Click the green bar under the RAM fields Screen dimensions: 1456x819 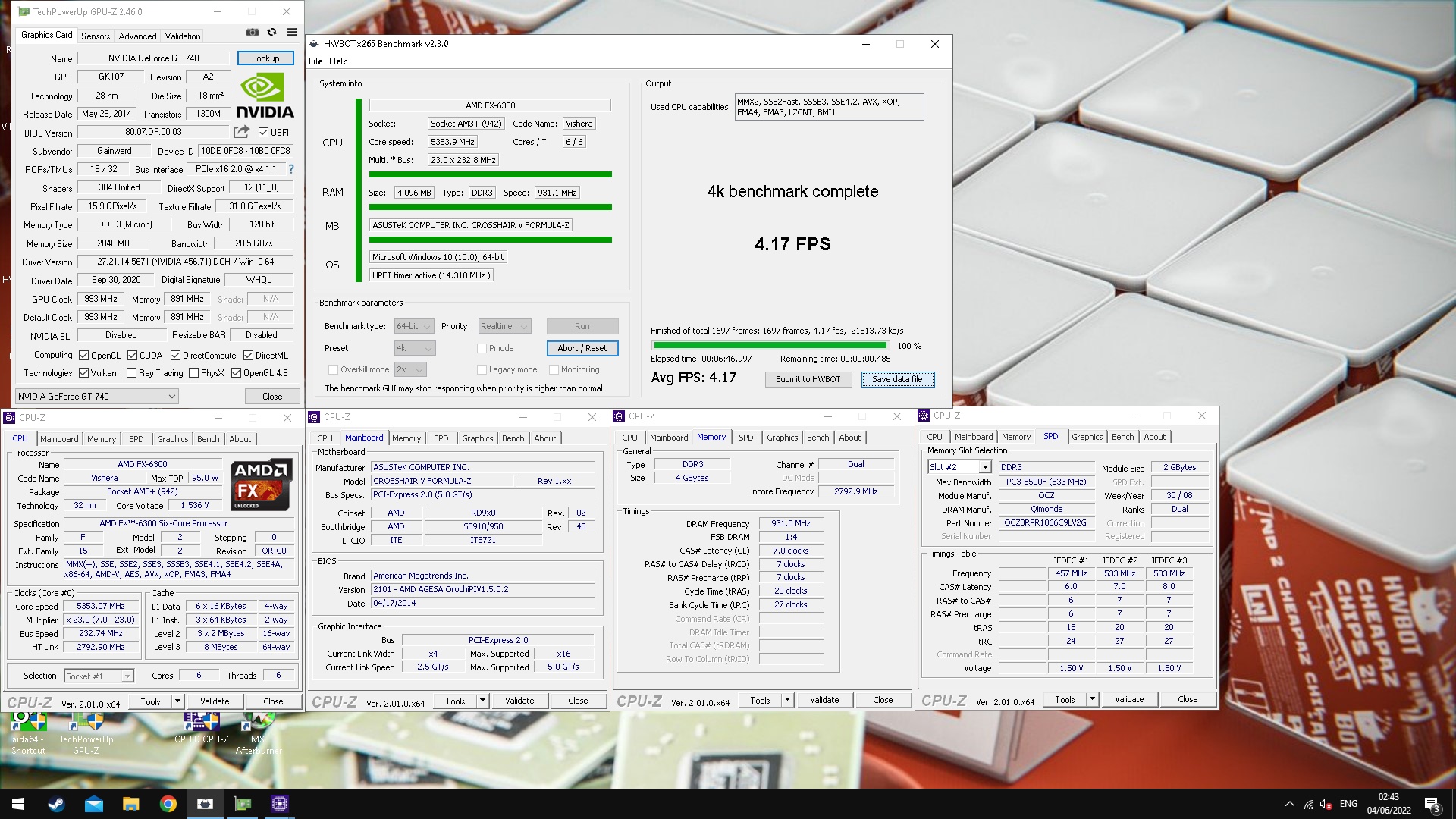point(491,207)
